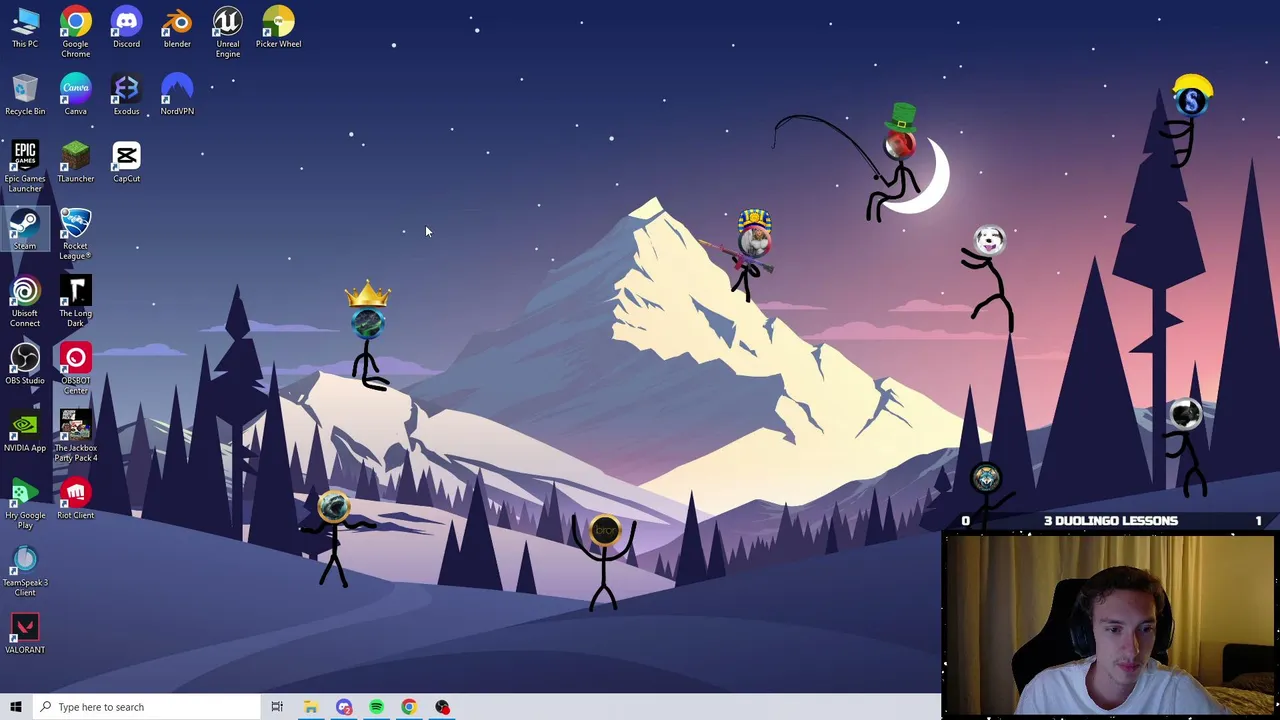The height and width of the screenshot is (720, 1280).
Task: Click the TeamSpeak 3 Client icon
Action: tap(25, 571)
